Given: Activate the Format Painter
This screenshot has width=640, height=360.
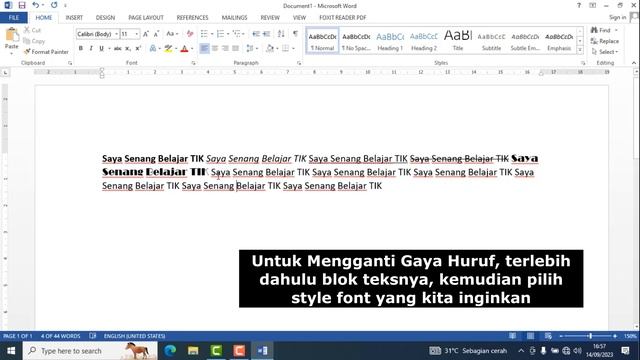Looking at the screenshot, I should 46,52.
